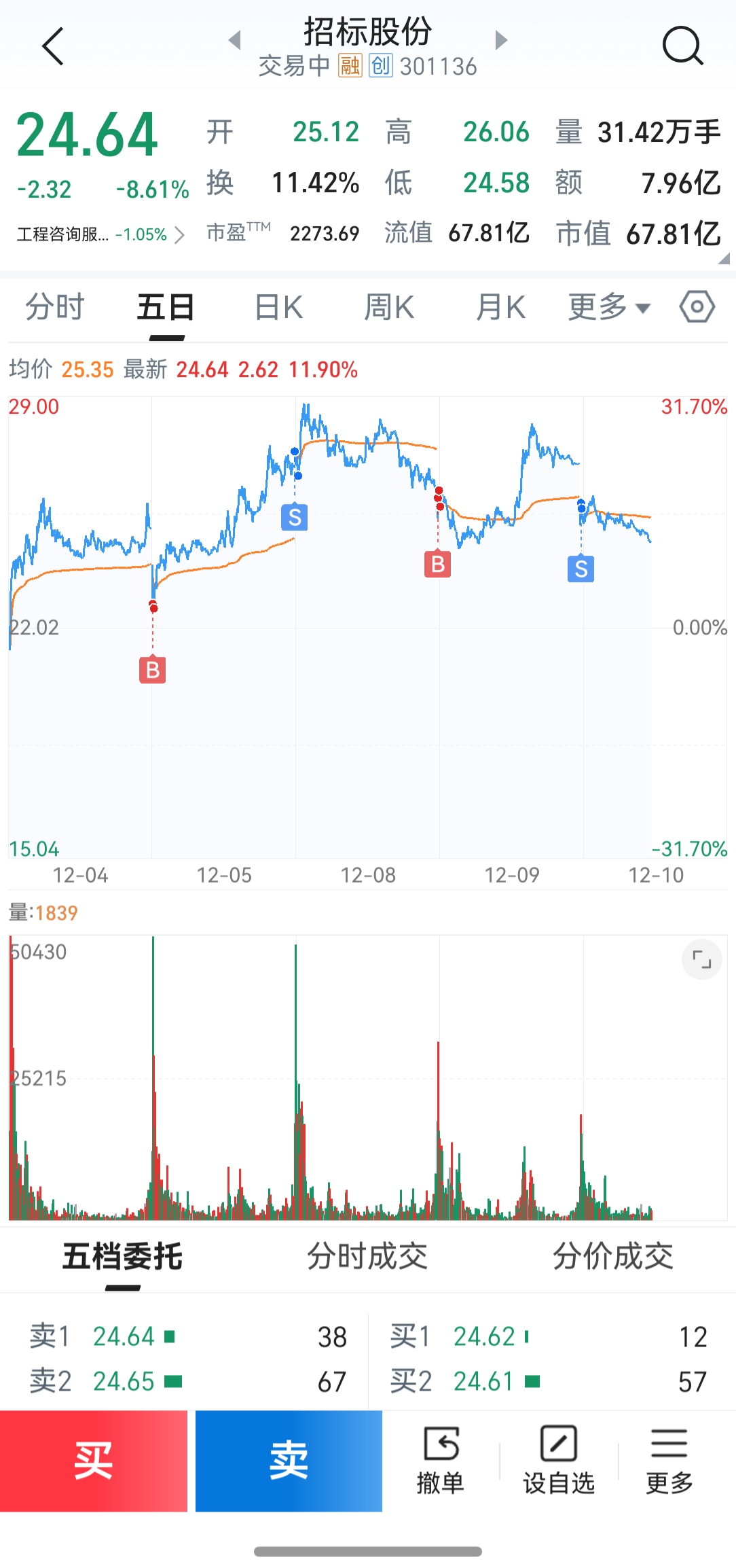The image size is (736, 1568).
Task: Switch to the 日K tab
Action: click(x=278, y=307)
